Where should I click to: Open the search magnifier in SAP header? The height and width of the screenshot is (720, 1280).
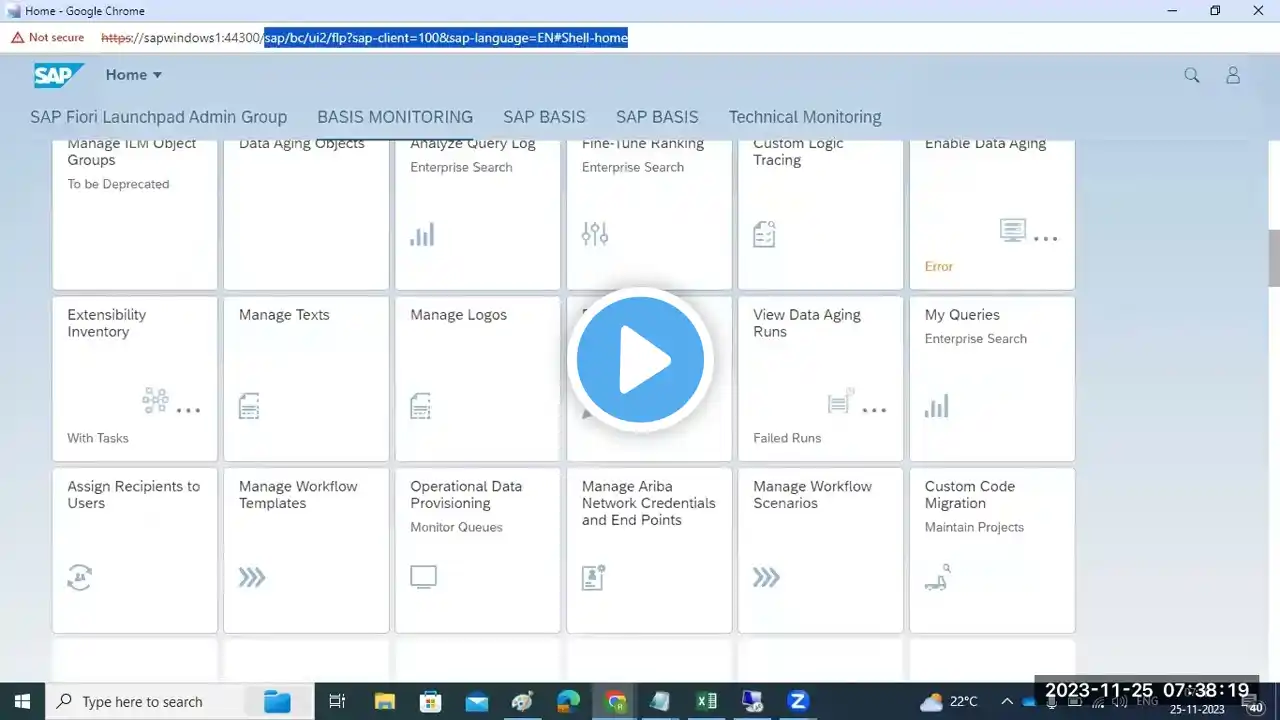pos(1192,75)
